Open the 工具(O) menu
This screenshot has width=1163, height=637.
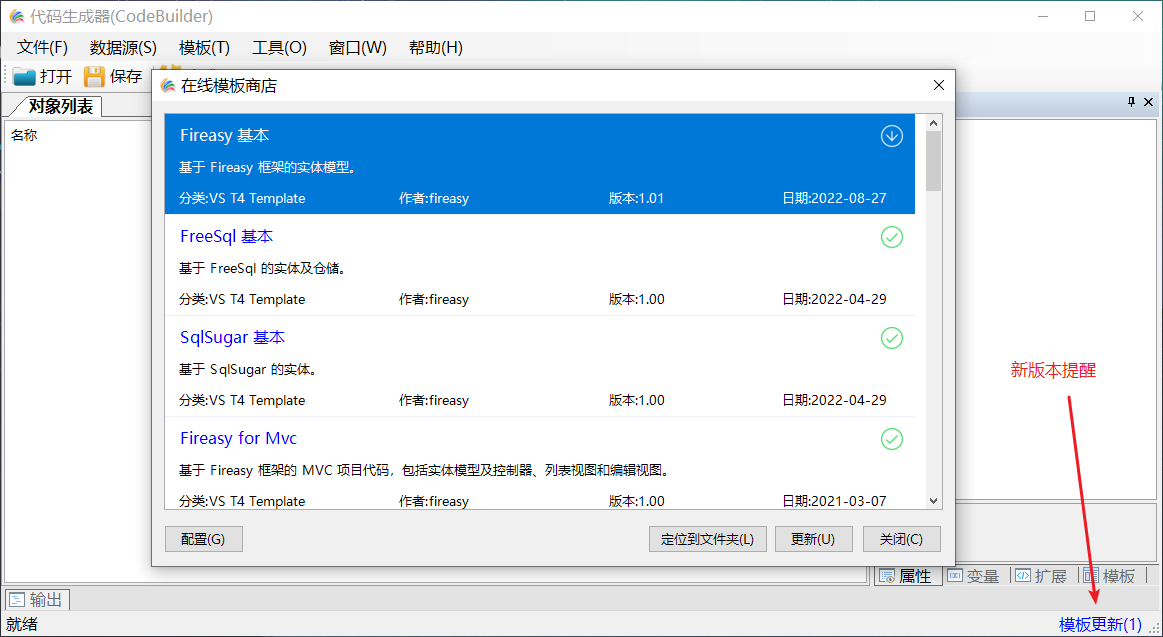point(280,47)
